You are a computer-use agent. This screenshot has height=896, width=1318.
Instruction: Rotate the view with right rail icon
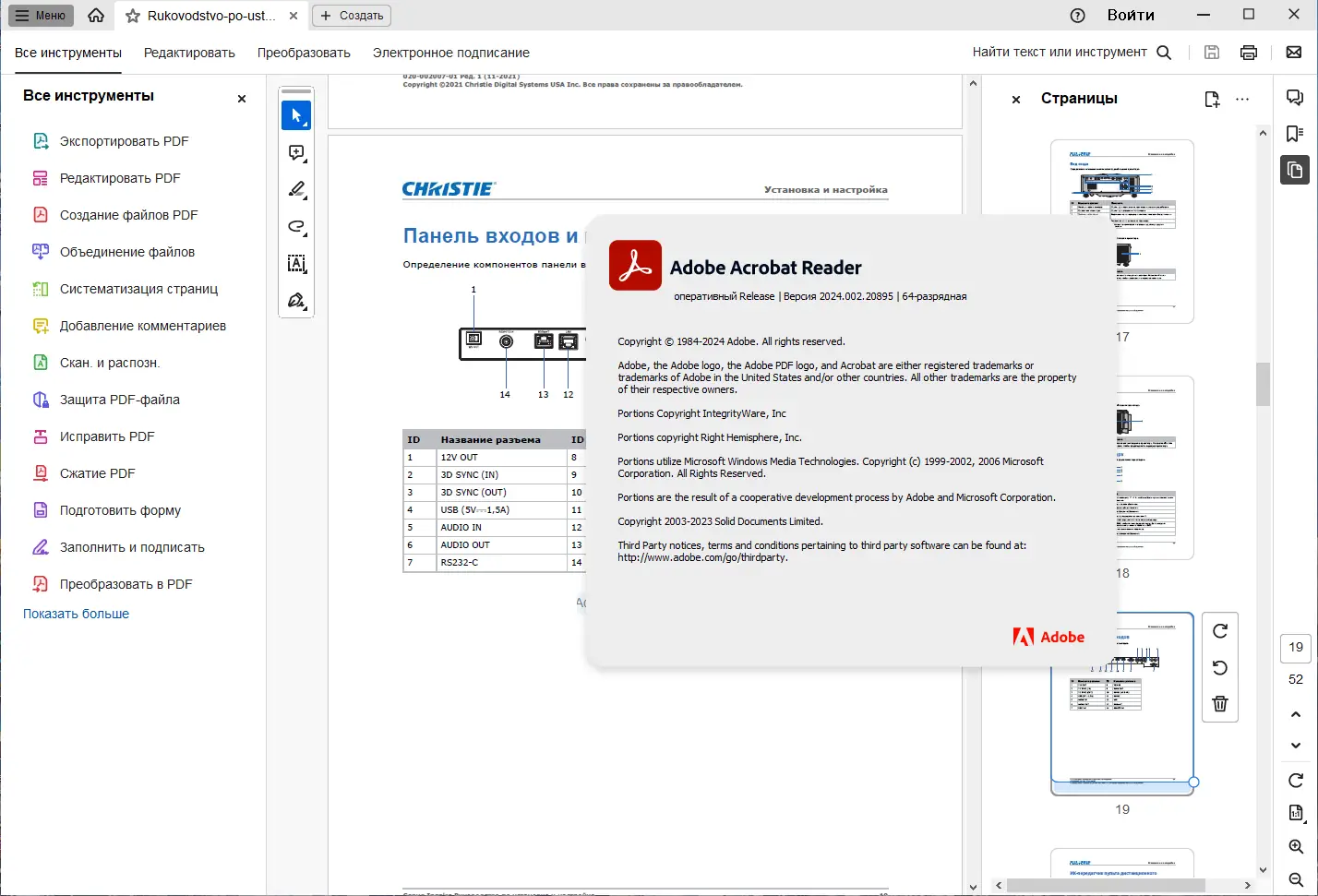click(1296, 781)
